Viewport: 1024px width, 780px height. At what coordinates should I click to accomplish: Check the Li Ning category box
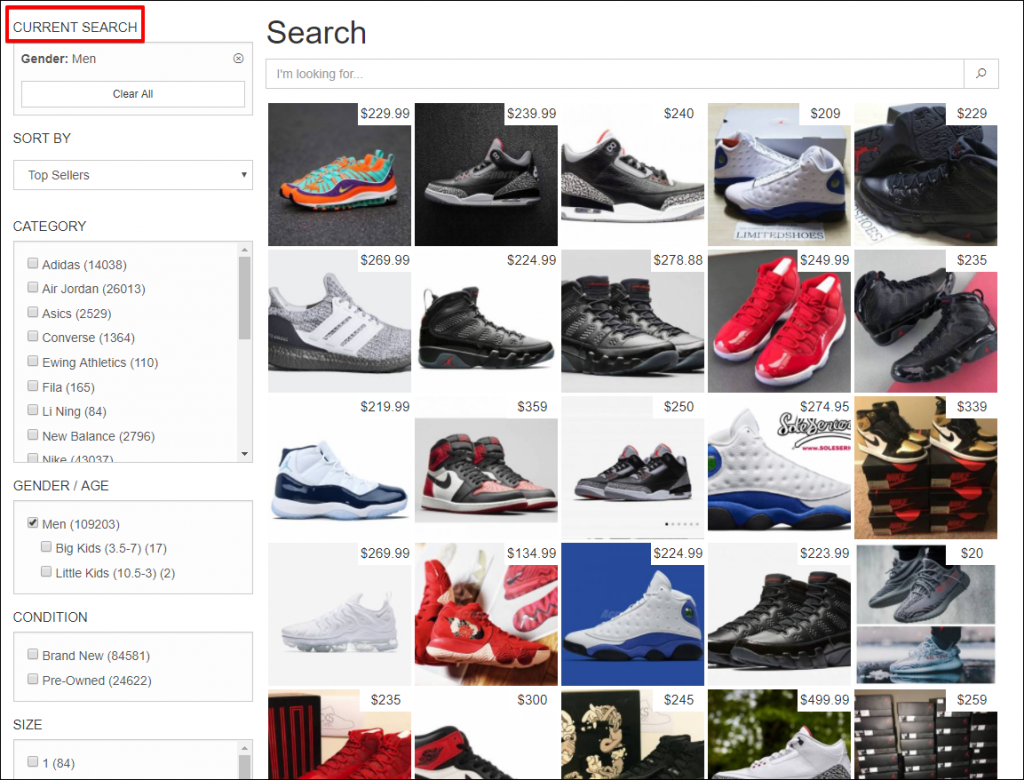pos(32,410)
